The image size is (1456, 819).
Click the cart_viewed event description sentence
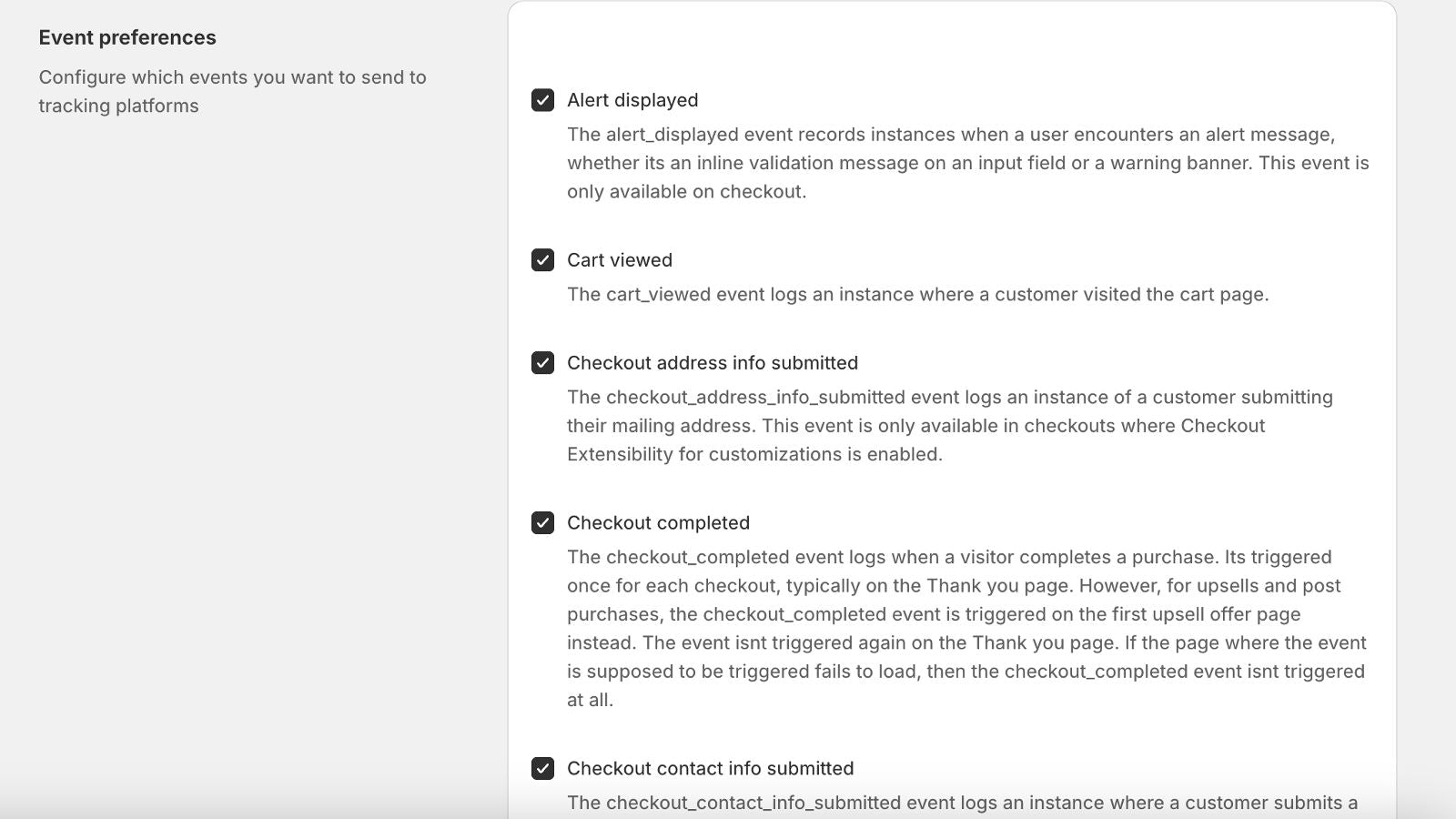[917, 295]
